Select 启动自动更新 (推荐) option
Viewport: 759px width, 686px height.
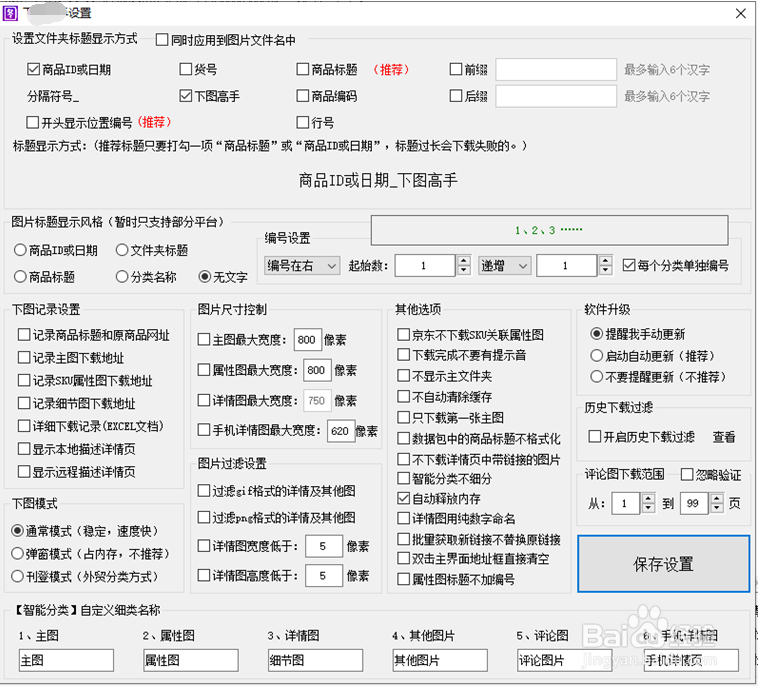point(596,356)
